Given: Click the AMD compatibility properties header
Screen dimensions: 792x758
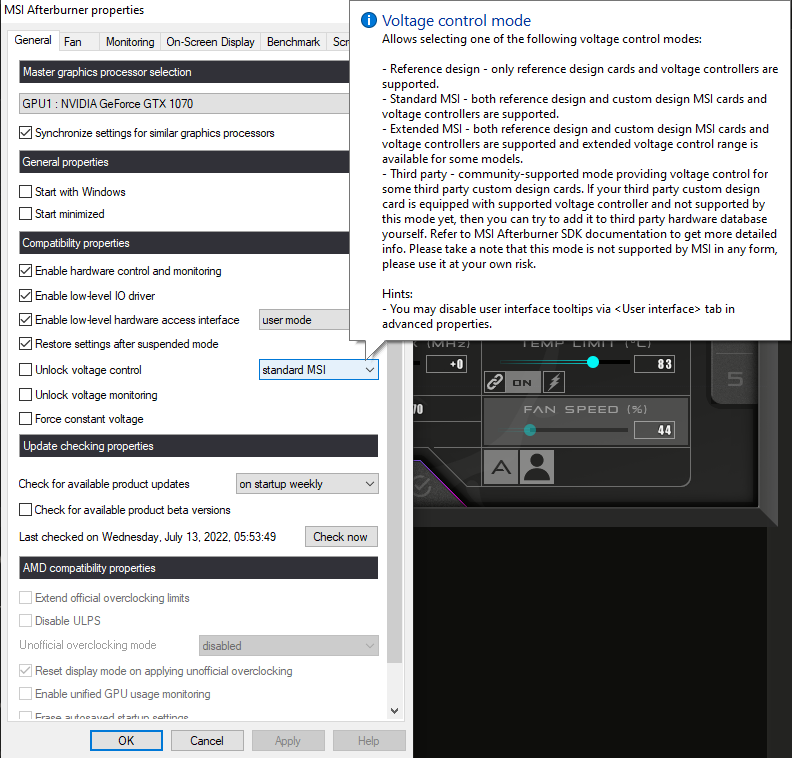Looking at the screenshot, I should click(x=199, y=568).
